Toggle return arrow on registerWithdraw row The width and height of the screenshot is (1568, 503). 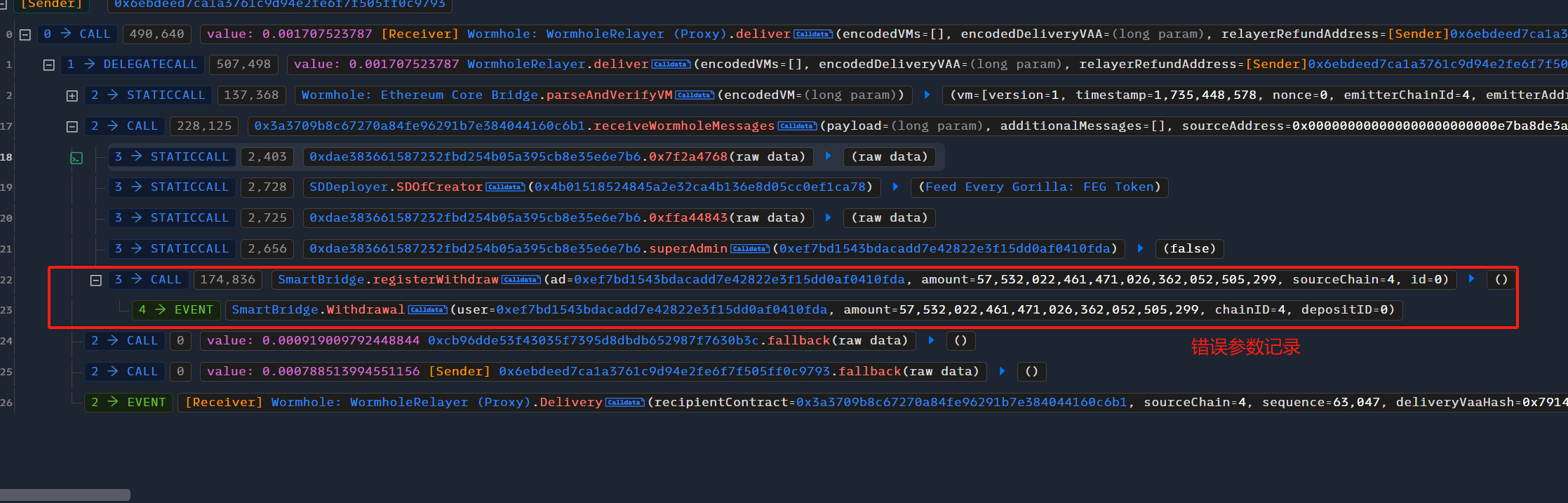[x=1472, y=279]
